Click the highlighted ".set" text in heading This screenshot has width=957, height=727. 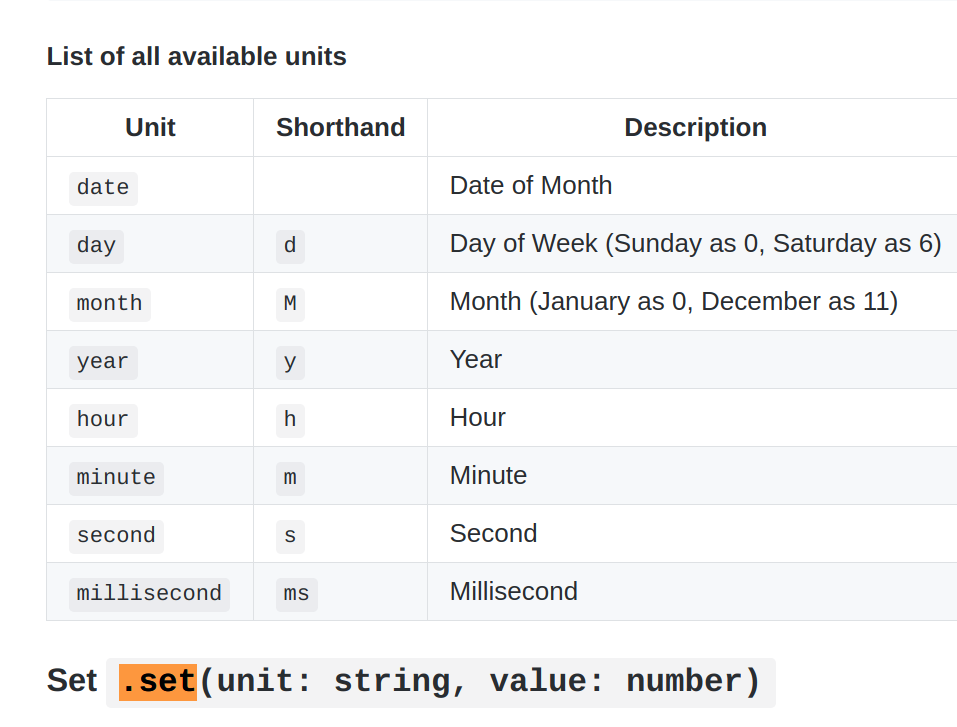[x=158, y=682]
